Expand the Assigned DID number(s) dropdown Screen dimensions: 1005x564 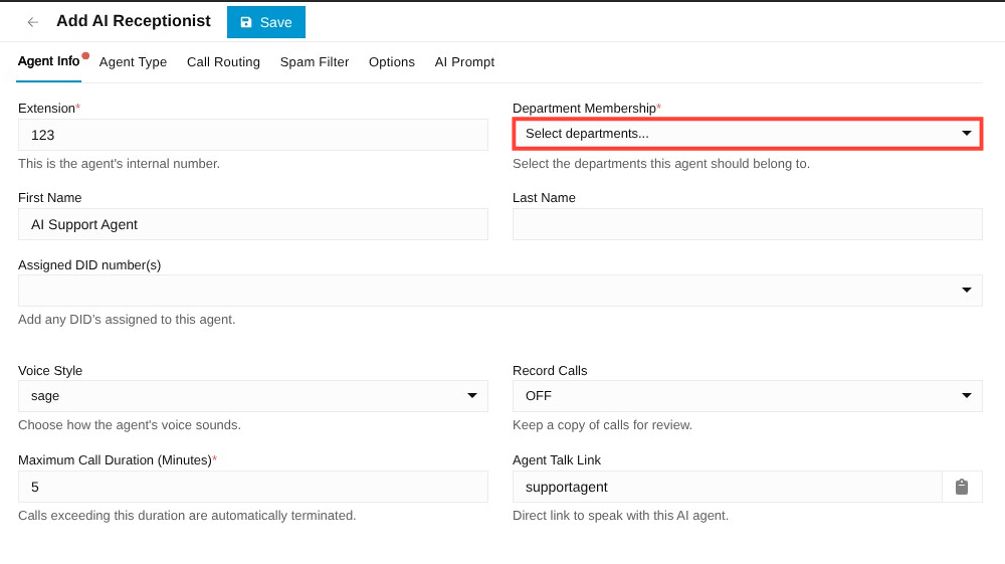[x=500, y=290]
